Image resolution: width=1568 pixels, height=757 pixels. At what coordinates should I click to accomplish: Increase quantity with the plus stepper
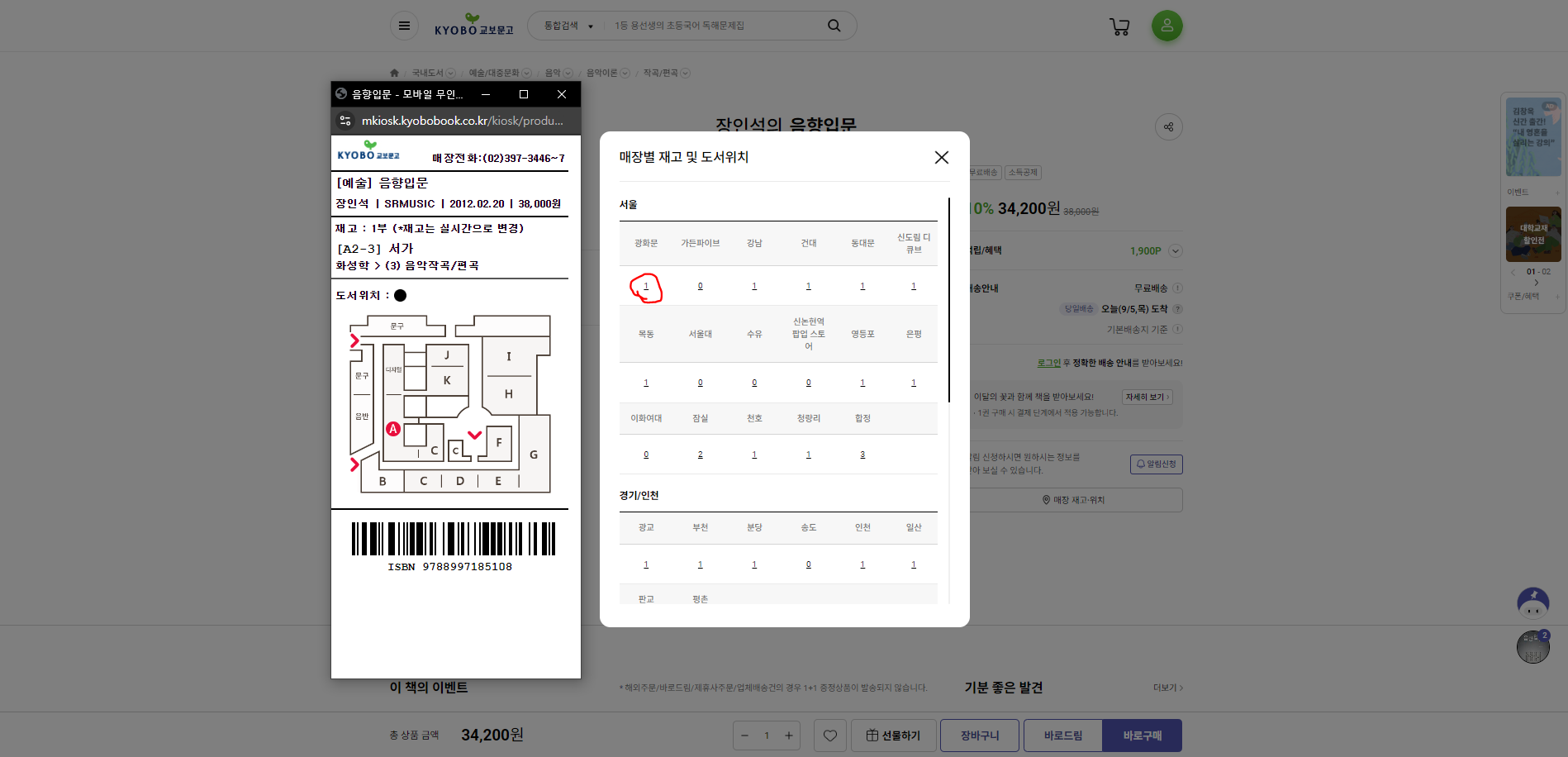(x=788, y=735)
